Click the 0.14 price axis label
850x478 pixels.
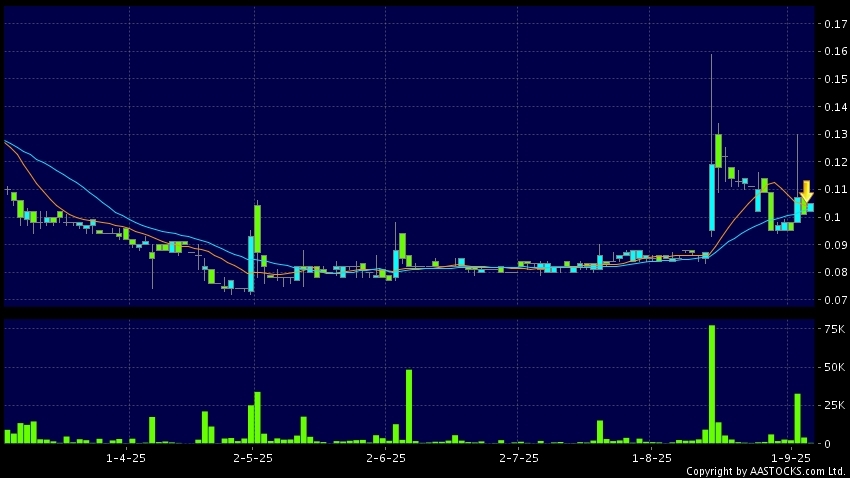pos(832,107)
